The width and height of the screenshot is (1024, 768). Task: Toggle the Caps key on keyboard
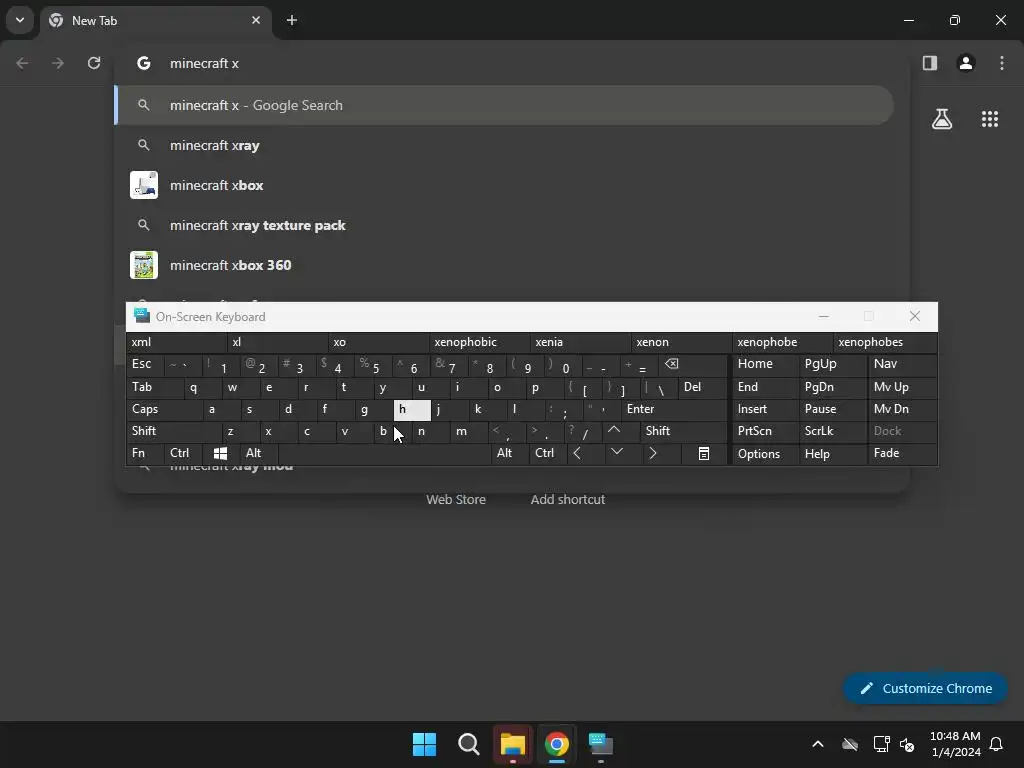click(x=164, y=409)
